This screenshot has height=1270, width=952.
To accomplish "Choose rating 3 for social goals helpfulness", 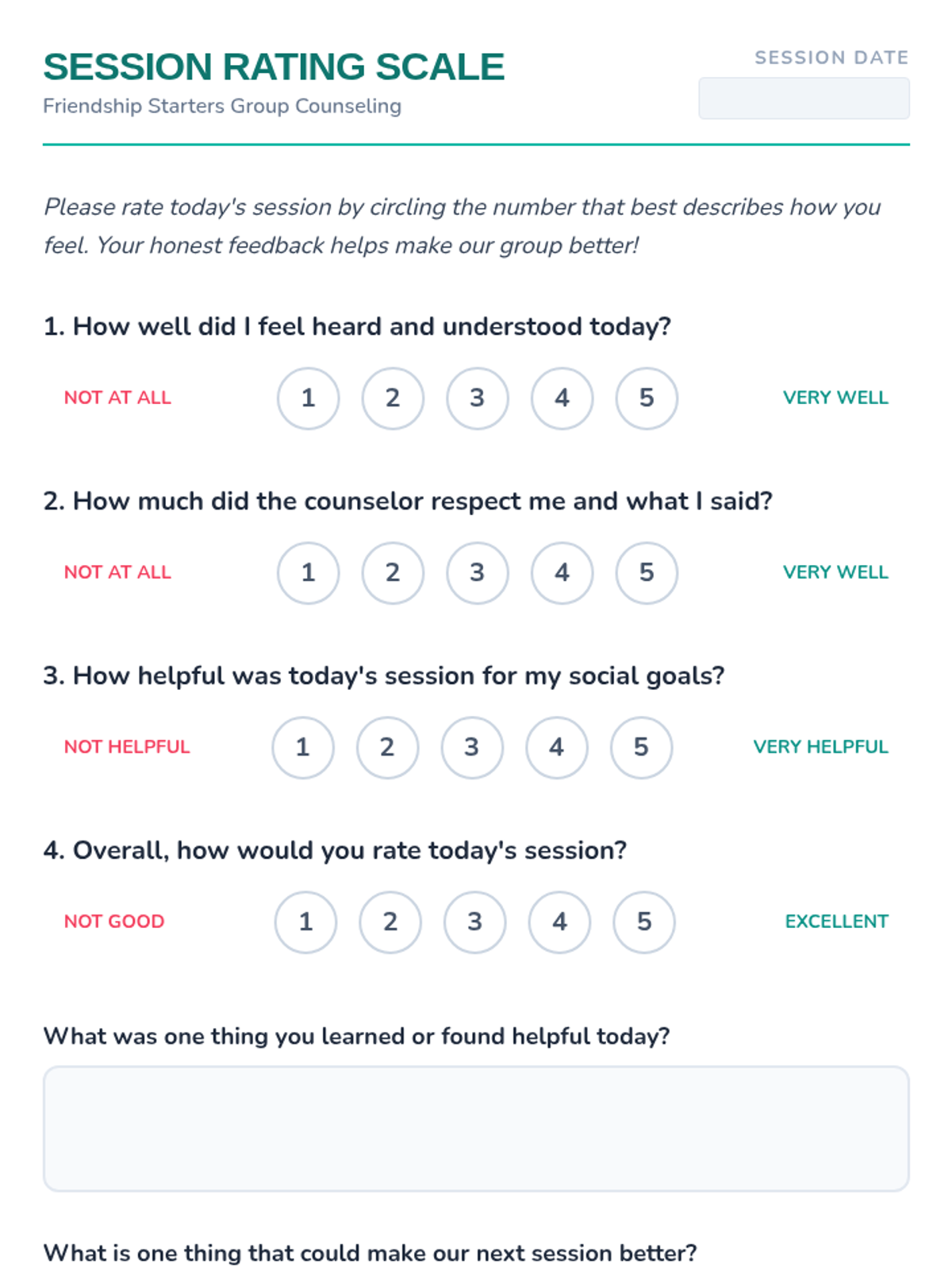I will click(472, 747).
